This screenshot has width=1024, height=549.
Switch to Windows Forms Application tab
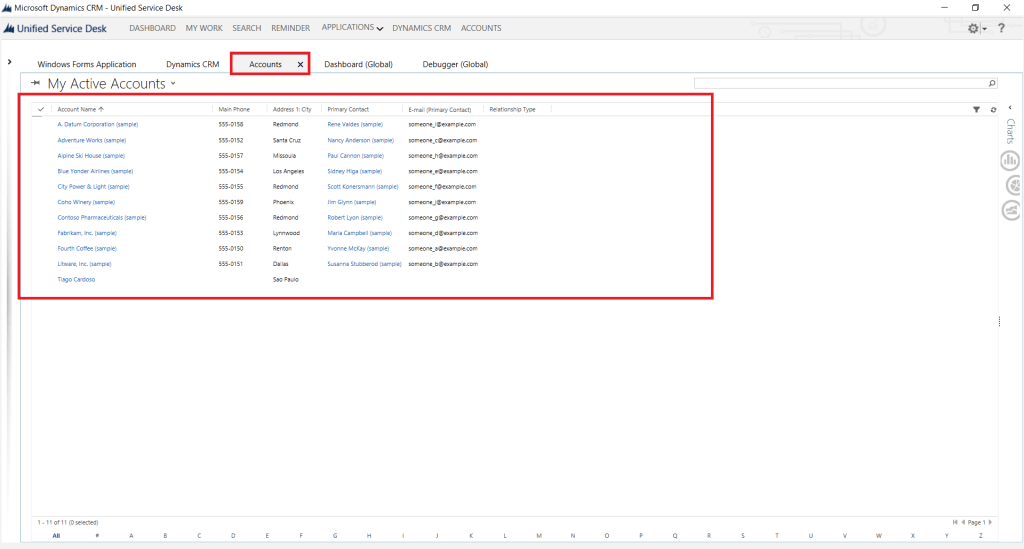(87, 64)
